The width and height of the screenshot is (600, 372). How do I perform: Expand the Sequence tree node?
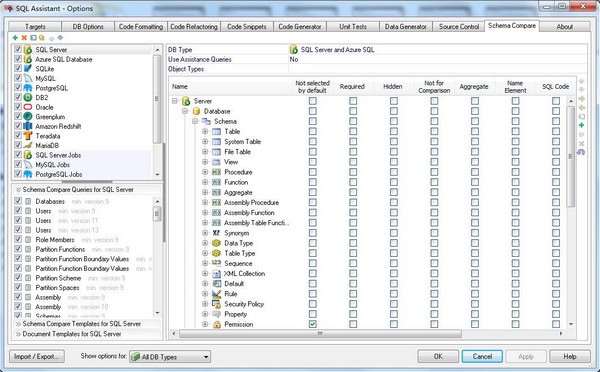205,263
